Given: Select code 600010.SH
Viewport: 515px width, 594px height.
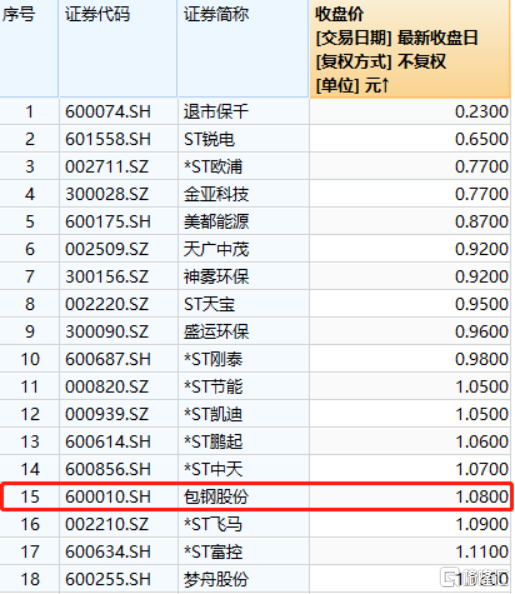Looking at the screenshot, I should [x=108, y=497].
